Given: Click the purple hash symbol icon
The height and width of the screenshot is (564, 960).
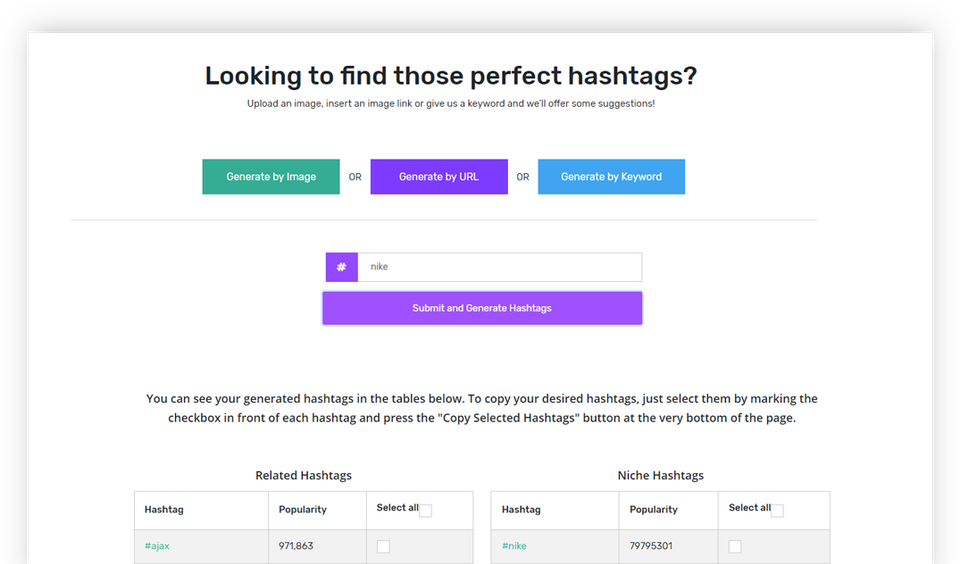Looking at the screenshot, I should click(x=341, y=267).
